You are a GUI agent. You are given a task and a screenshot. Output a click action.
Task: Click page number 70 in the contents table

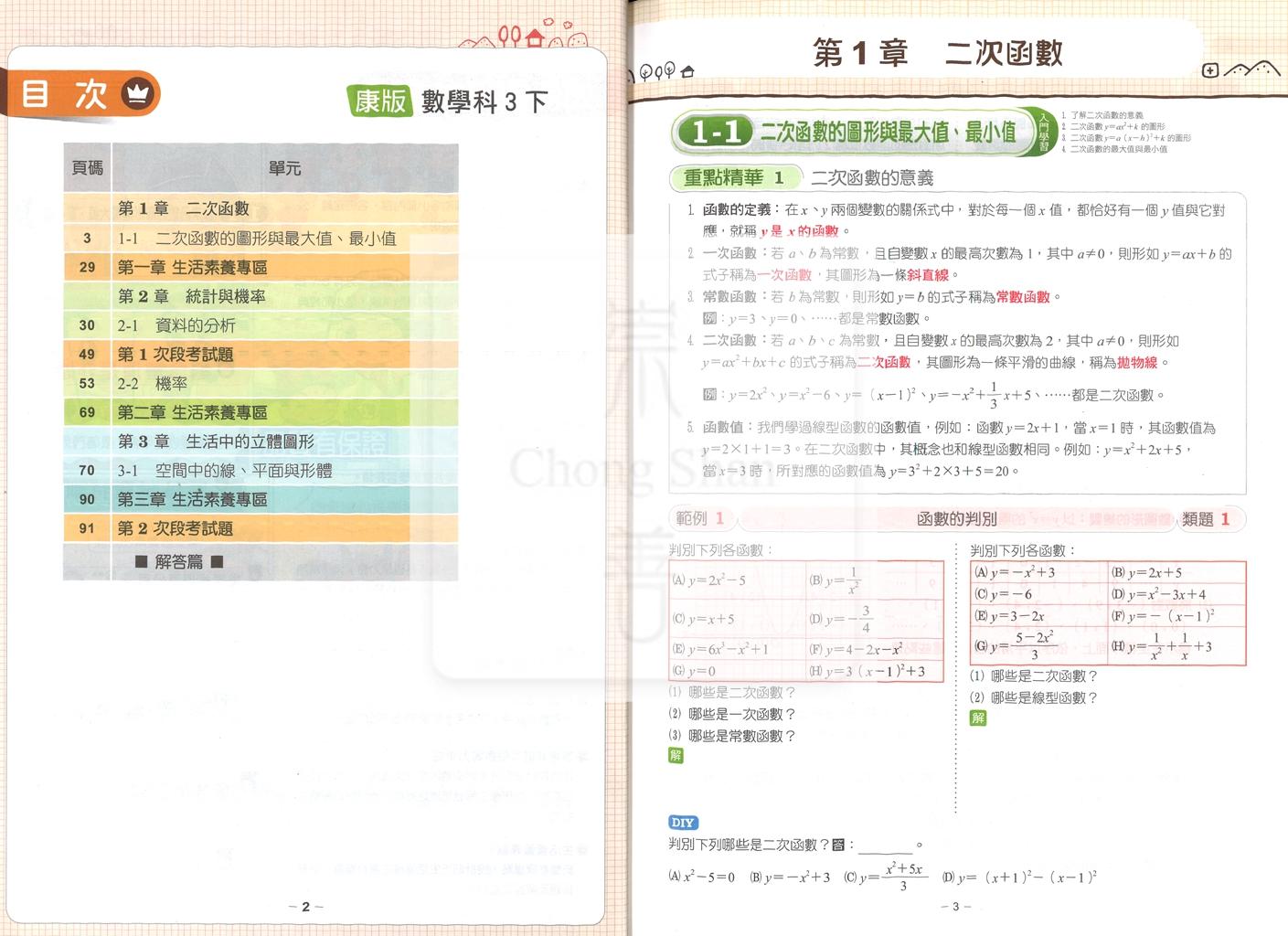(87, 471)
